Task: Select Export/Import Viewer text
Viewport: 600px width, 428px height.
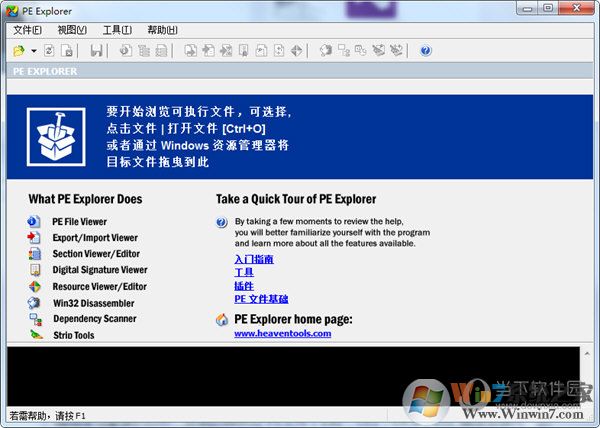Action: [95, 238]
